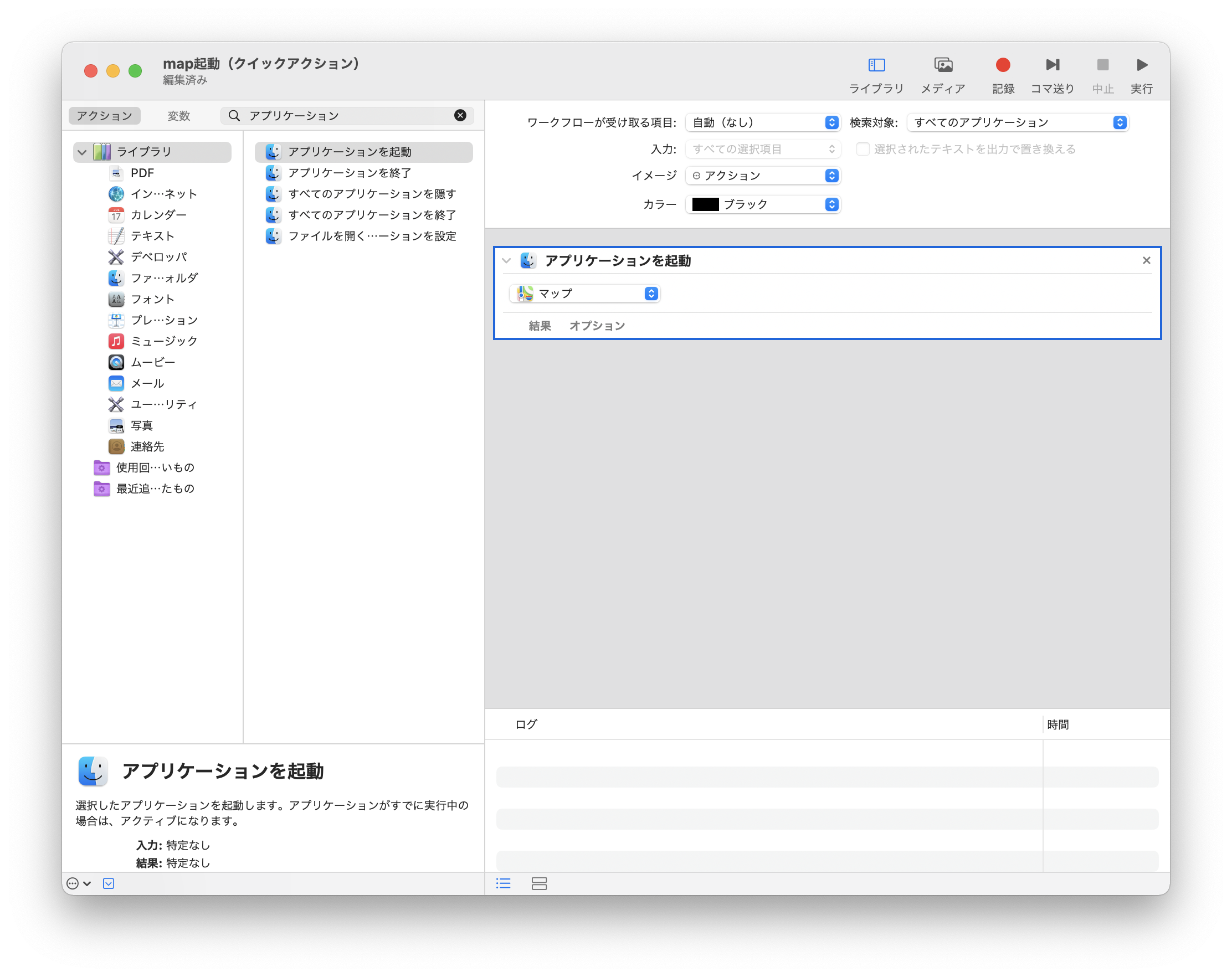Screen dimensions: 1232x977
Task: Show the variables split view icon
Action: pos(539,883)
